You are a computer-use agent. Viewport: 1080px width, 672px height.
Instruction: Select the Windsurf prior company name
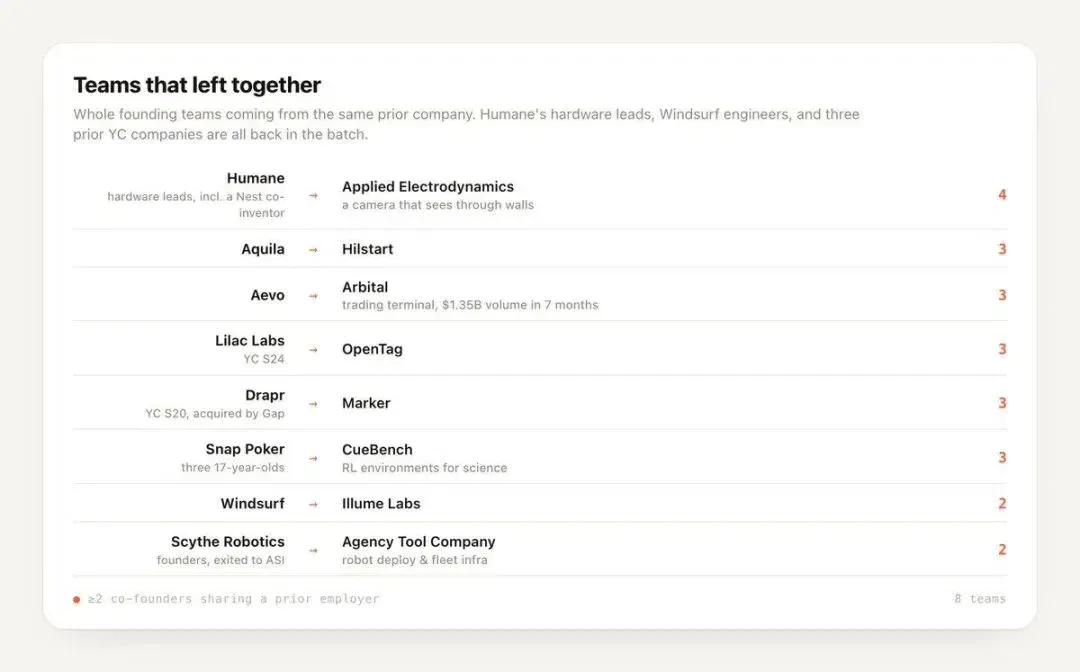tap(252, 504)
